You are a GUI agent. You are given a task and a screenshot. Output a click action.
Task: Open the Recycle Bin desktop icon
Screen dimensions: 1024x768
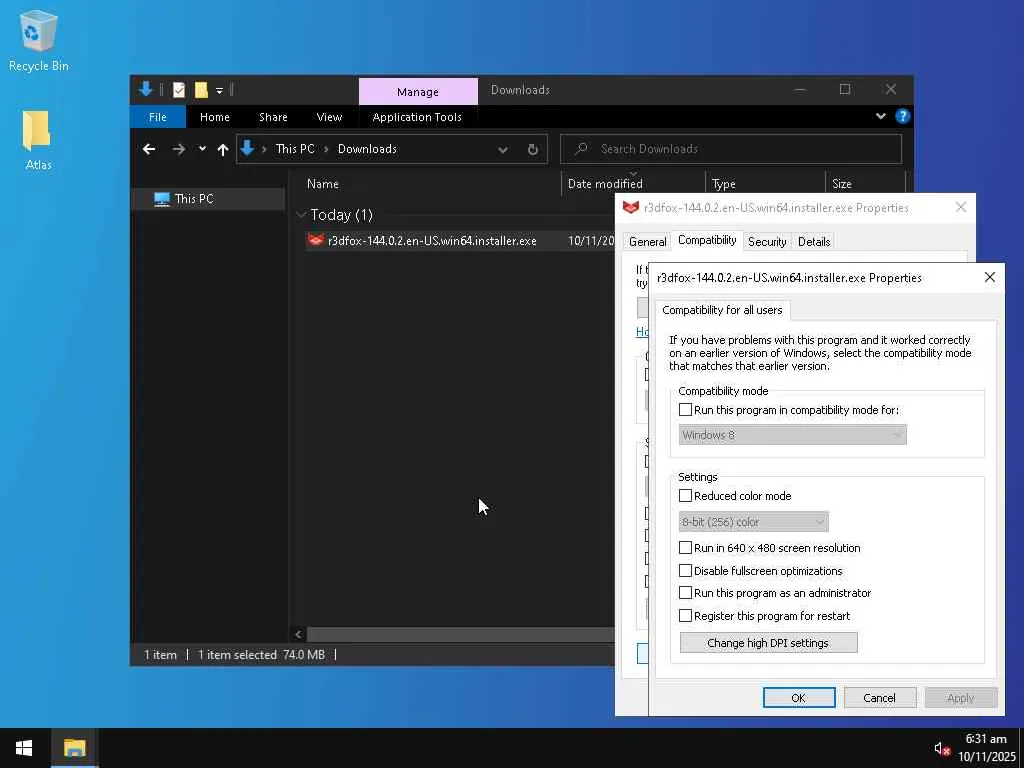[38, 40]
